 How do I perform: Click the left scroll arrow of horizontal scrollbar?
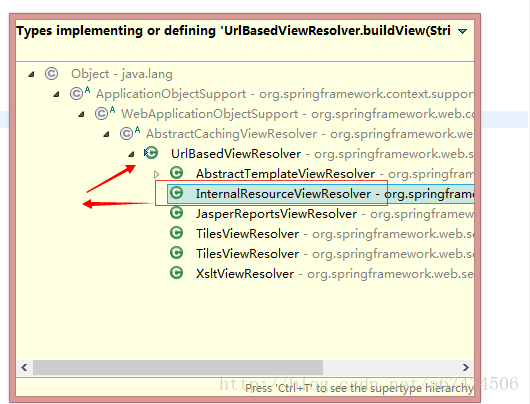click(x=24, y=367)
